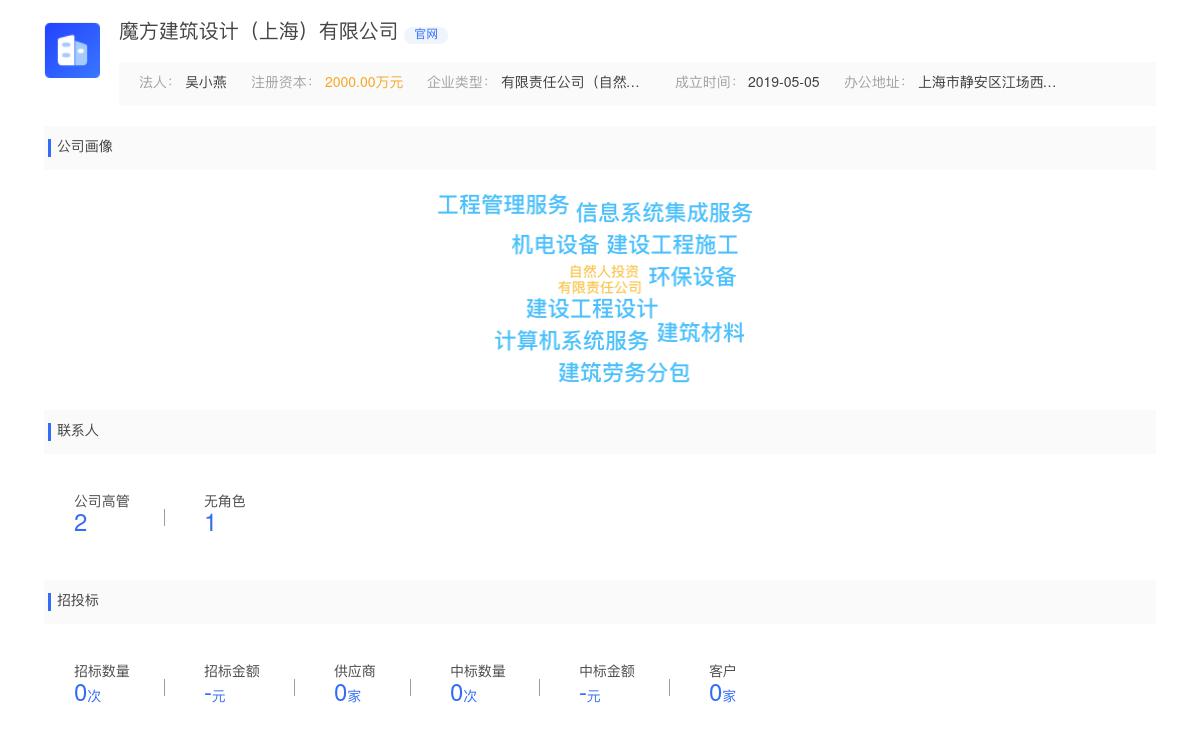Click legal representative 吴小燕
The image size is (1200, 752).
[x=206, y=83]
